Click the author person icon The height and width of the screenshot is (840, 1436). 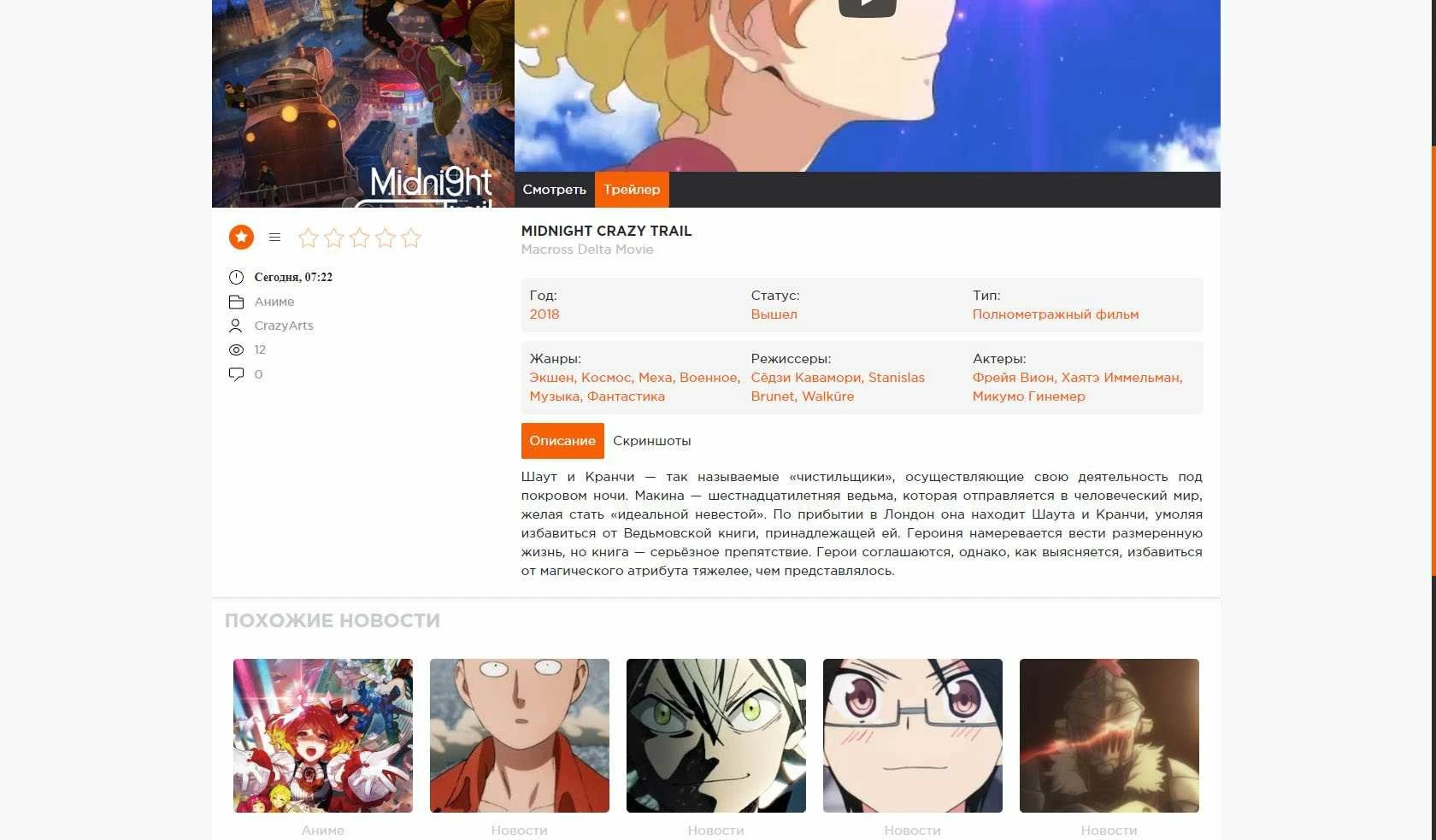236,326
